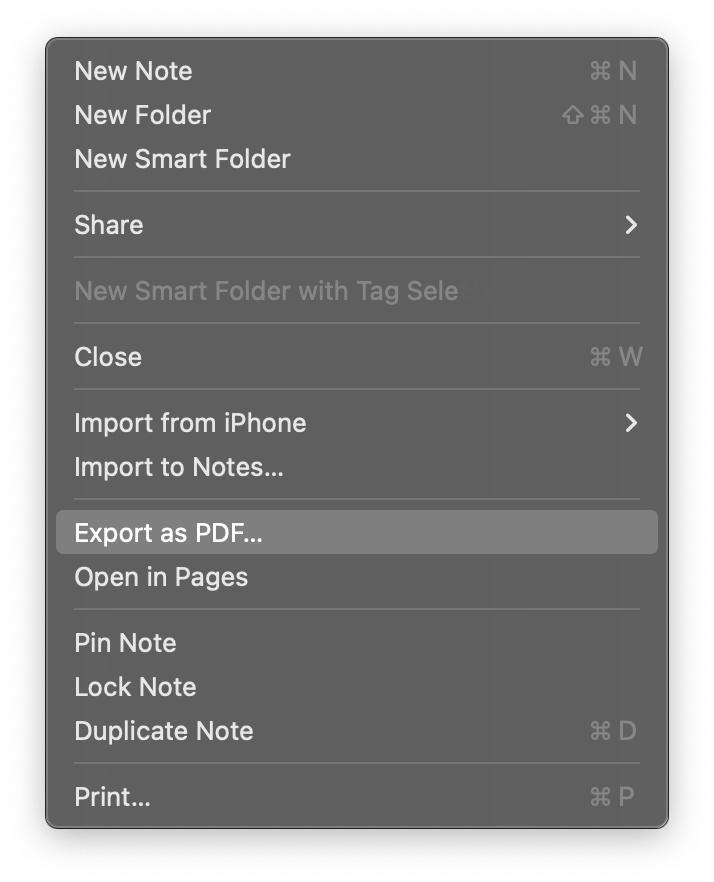Click the highlighted Export as PDF… item
This screenshot has height=882, width=714.
pos(357,533)
